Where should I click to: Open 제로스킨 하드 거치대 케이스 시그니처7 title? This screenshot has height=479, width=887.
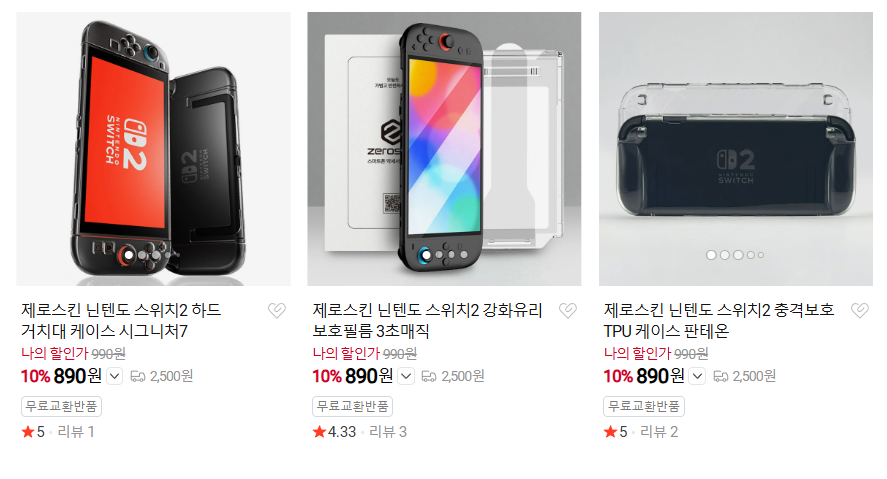click(x=121, y=320)
